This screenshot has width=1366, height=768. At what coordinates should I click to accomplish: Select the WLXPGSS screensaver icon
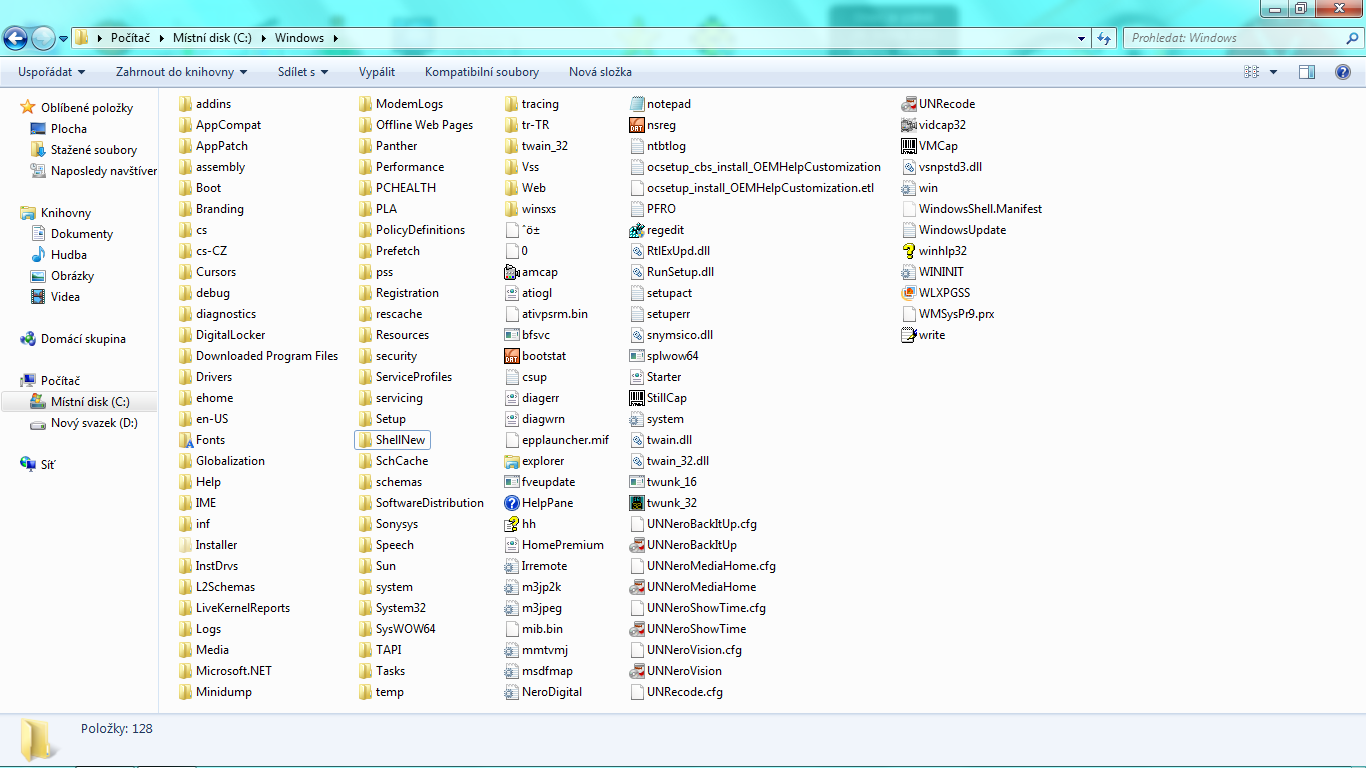click(x=909, y=293)
